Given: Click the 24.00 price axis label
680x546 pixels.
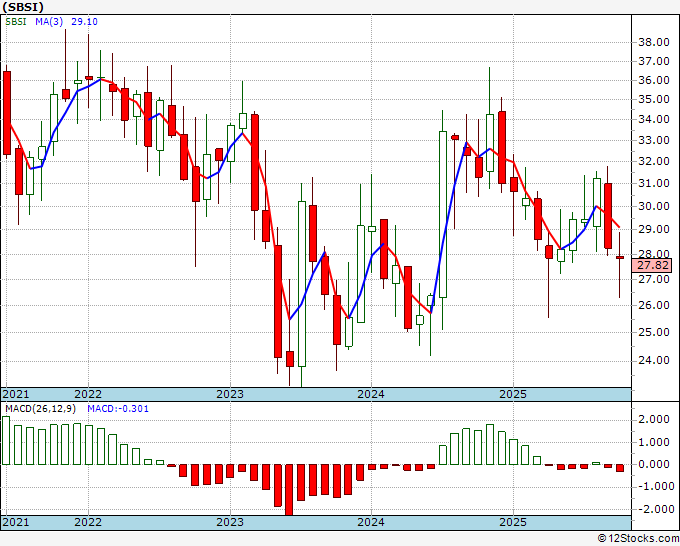Looking at the screenshot, I should [653, 360].
